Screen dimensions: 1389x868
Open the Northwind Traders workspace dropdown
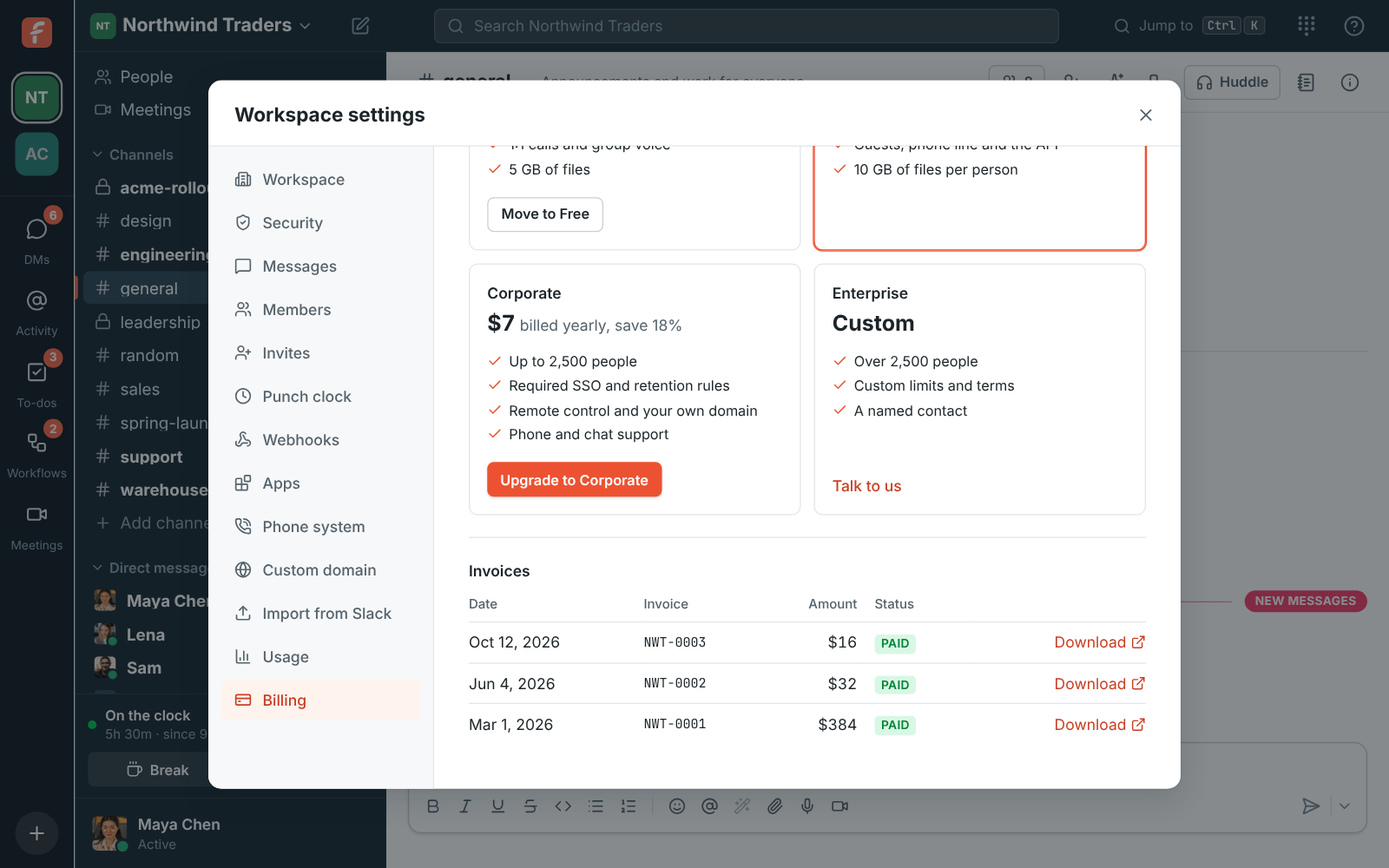[x=201, y=25]
